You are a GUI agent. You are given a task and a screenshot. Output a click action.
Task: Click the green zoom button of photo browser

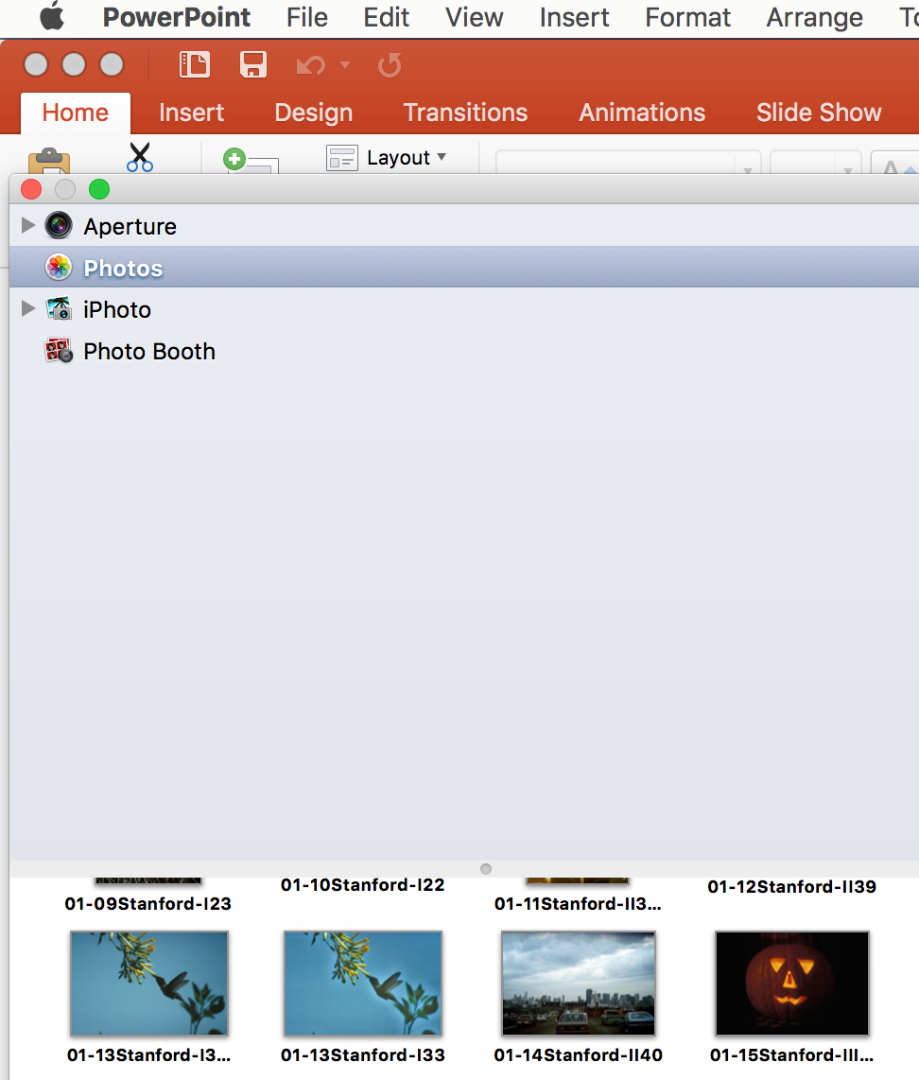click(x=99, y=189)
